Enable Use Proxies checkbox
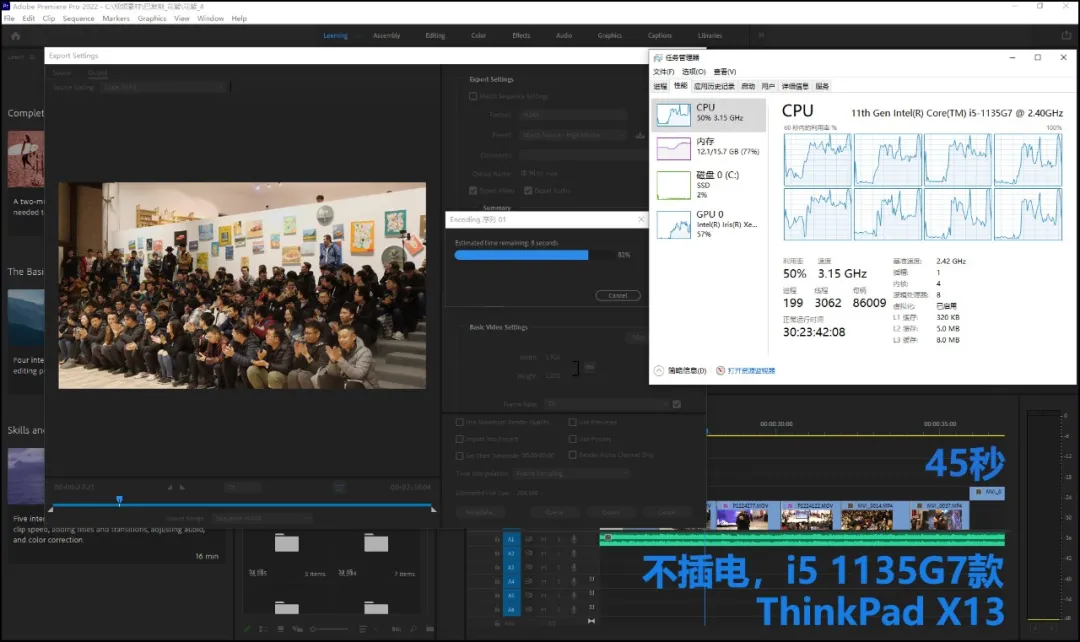The height and width of the screenshot is (642, 1080). pos(572,439)
